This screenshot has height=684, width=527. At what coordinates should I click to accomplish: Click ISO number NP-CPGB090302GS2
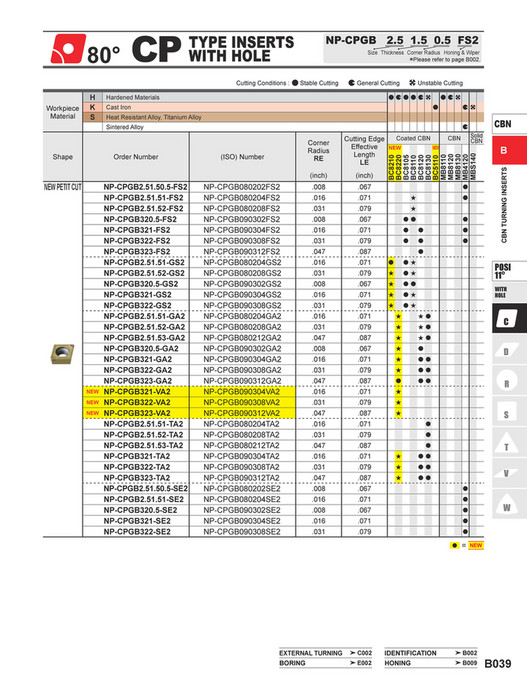pos(242,284)
